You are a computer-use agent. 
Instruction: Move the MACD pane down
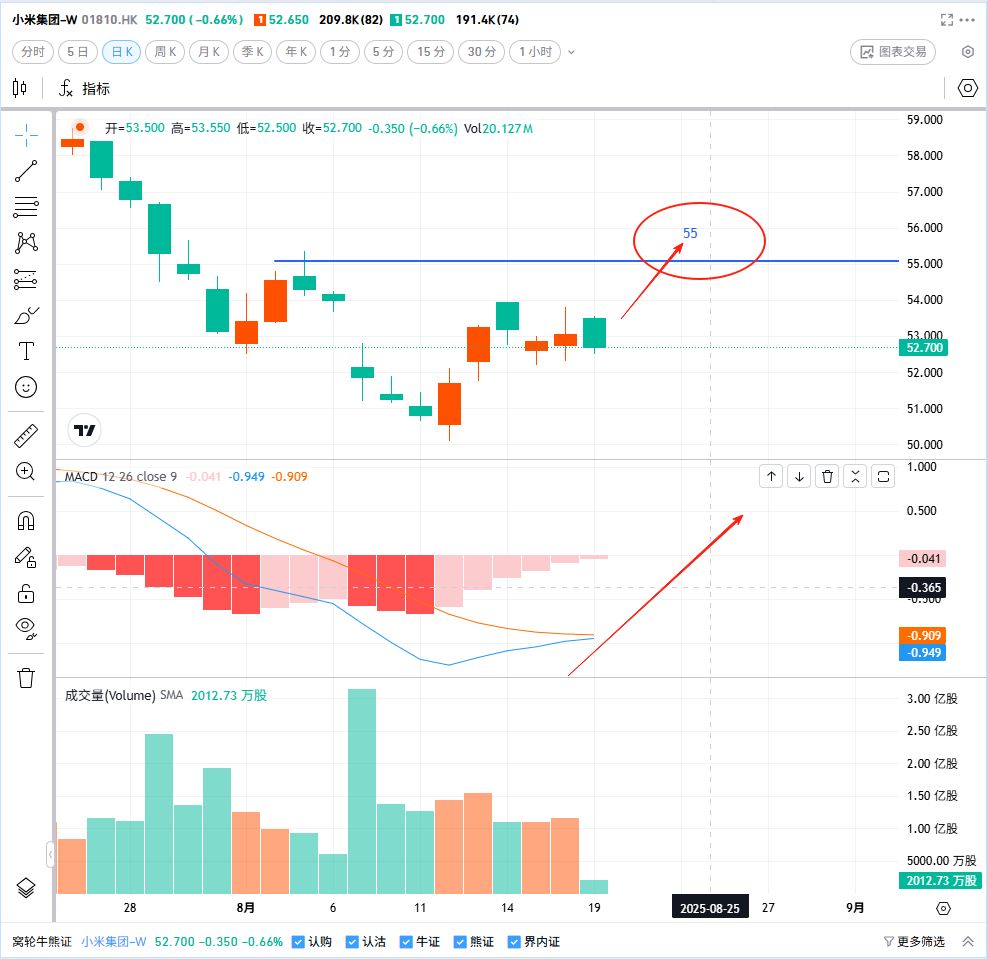point(799,476)
